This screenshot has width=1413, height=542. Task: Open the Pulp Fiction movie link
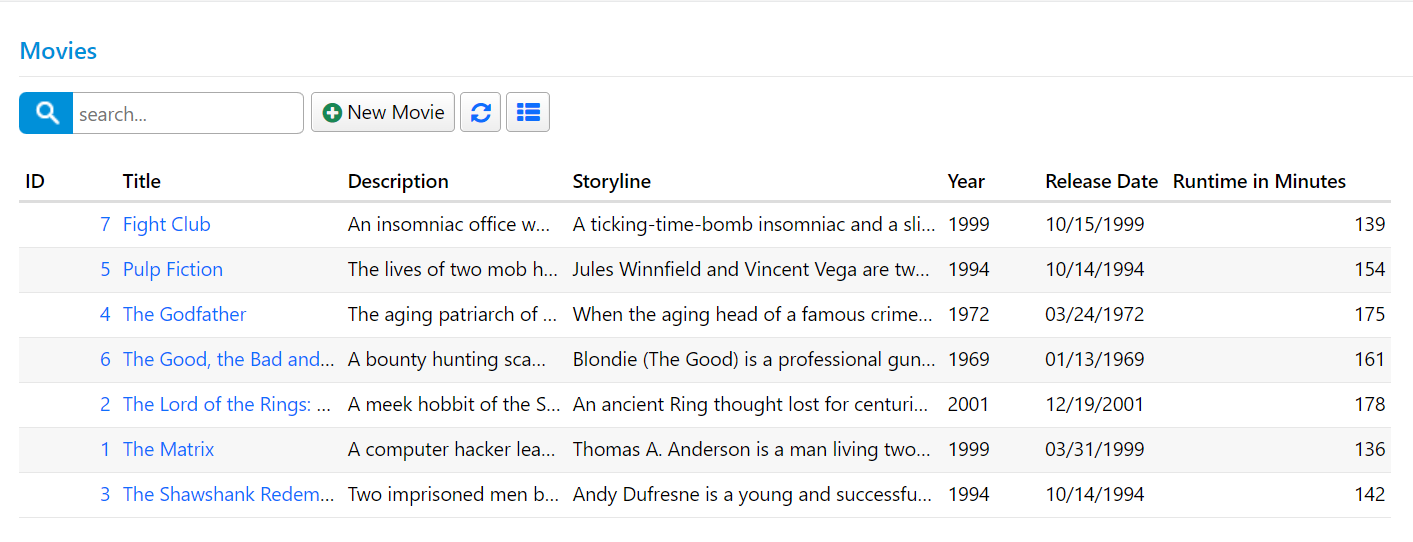coord(173,269)
